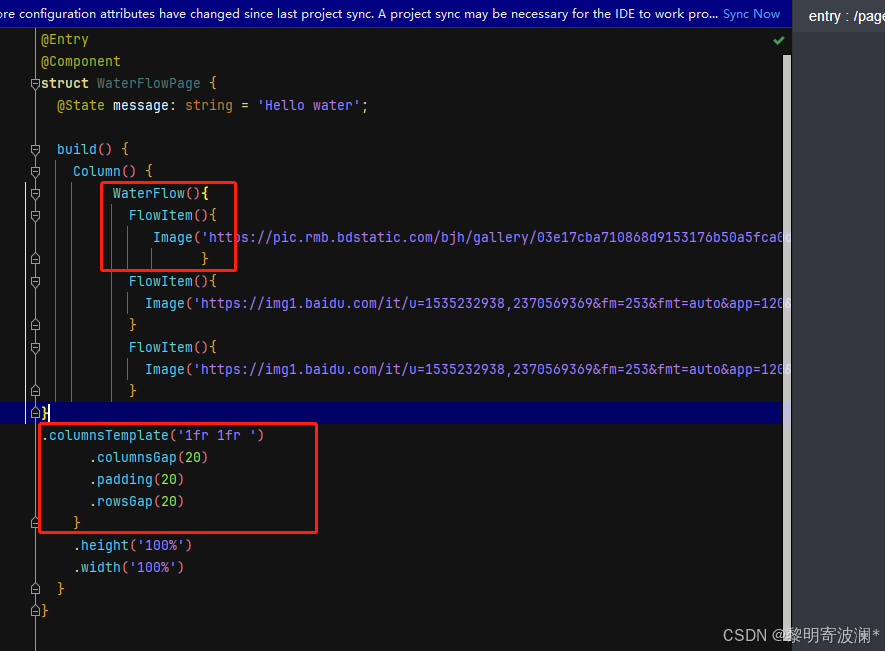Click the .width('100%') line
This screenshot has height=651, width=885.
point(129,567)
